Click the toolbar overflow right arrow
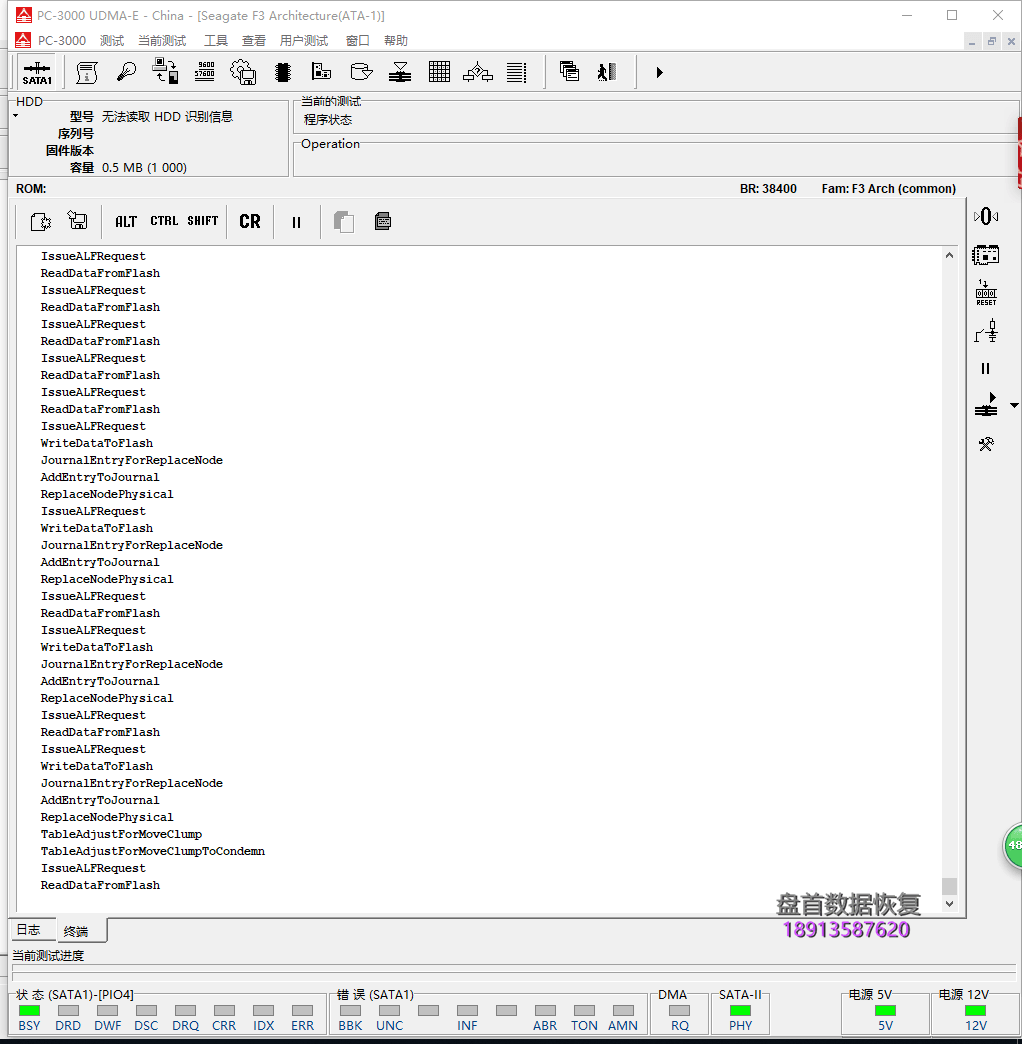Viewport: 1022px width, 1044px height. coord(659,73)
